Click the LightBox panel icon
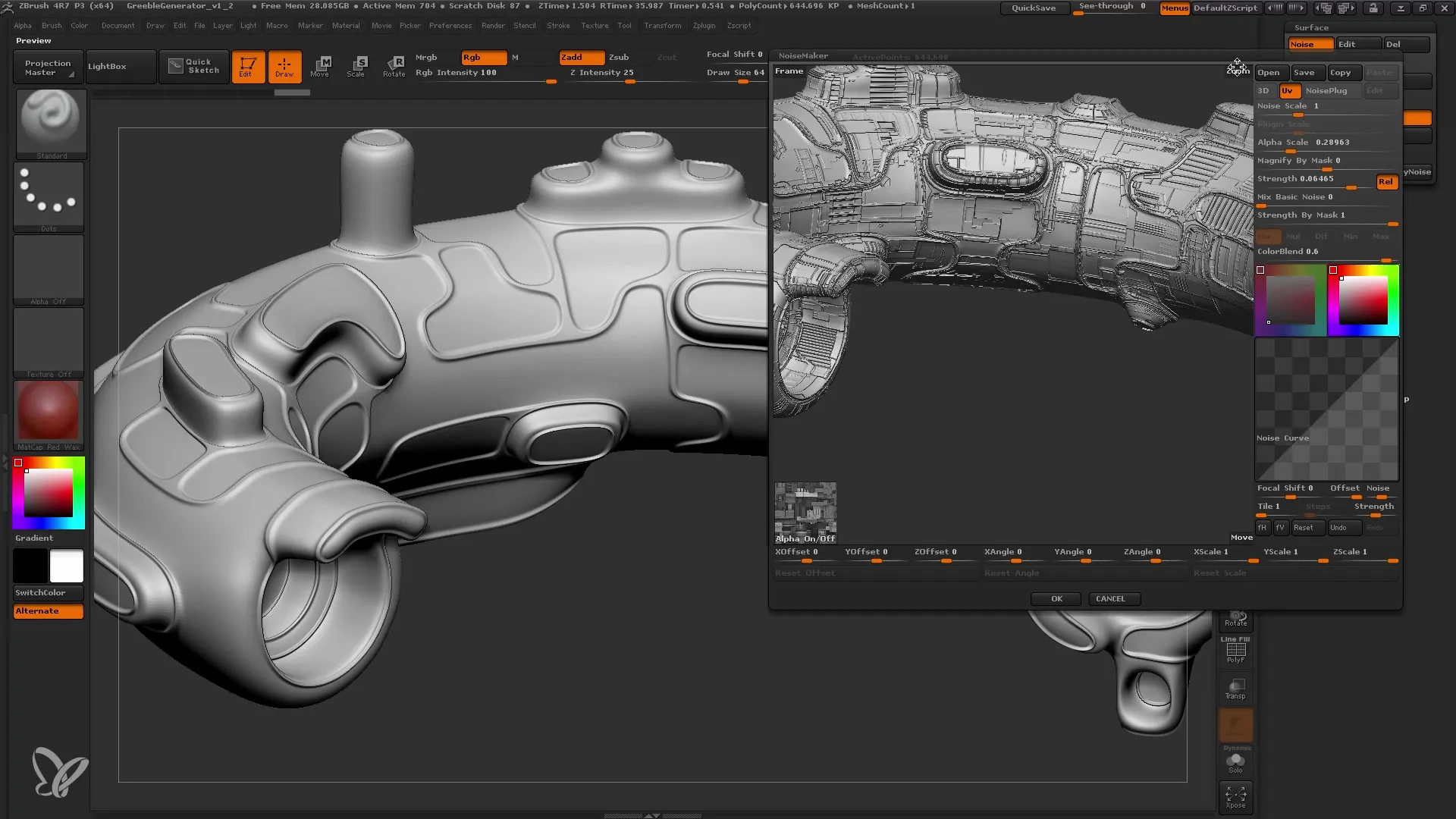The width and height of the screenshot is (1456, 819). [108, 66]
